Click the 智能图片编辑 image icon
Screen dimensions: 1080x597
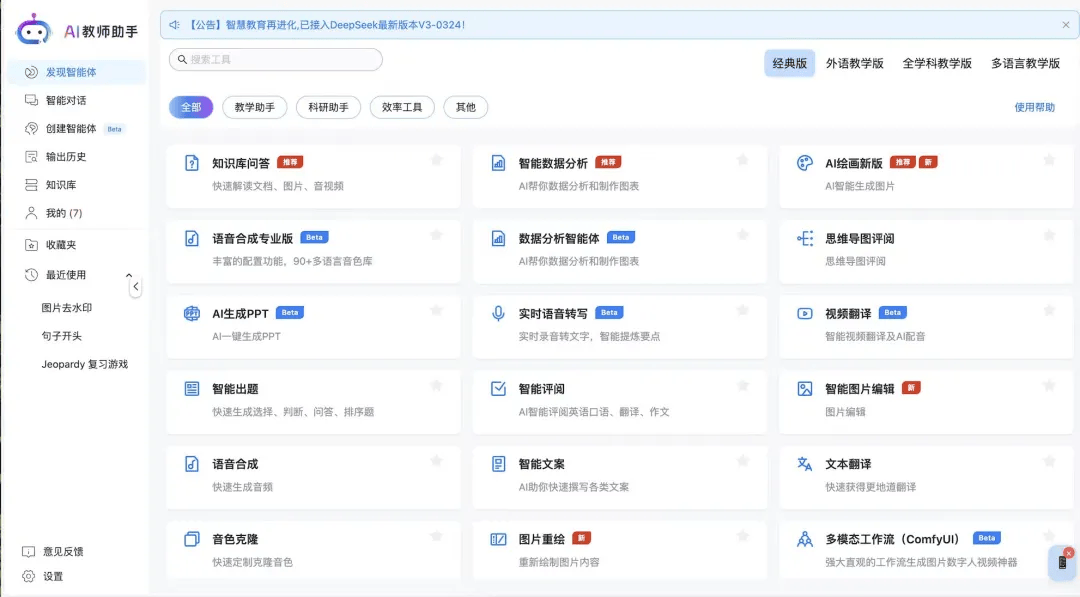point(805,389)
